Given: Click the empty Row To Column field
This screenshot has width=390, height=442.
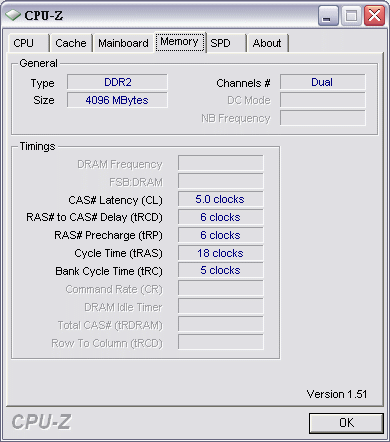Looking at the screenshot, I should click(x=221, y=342).
